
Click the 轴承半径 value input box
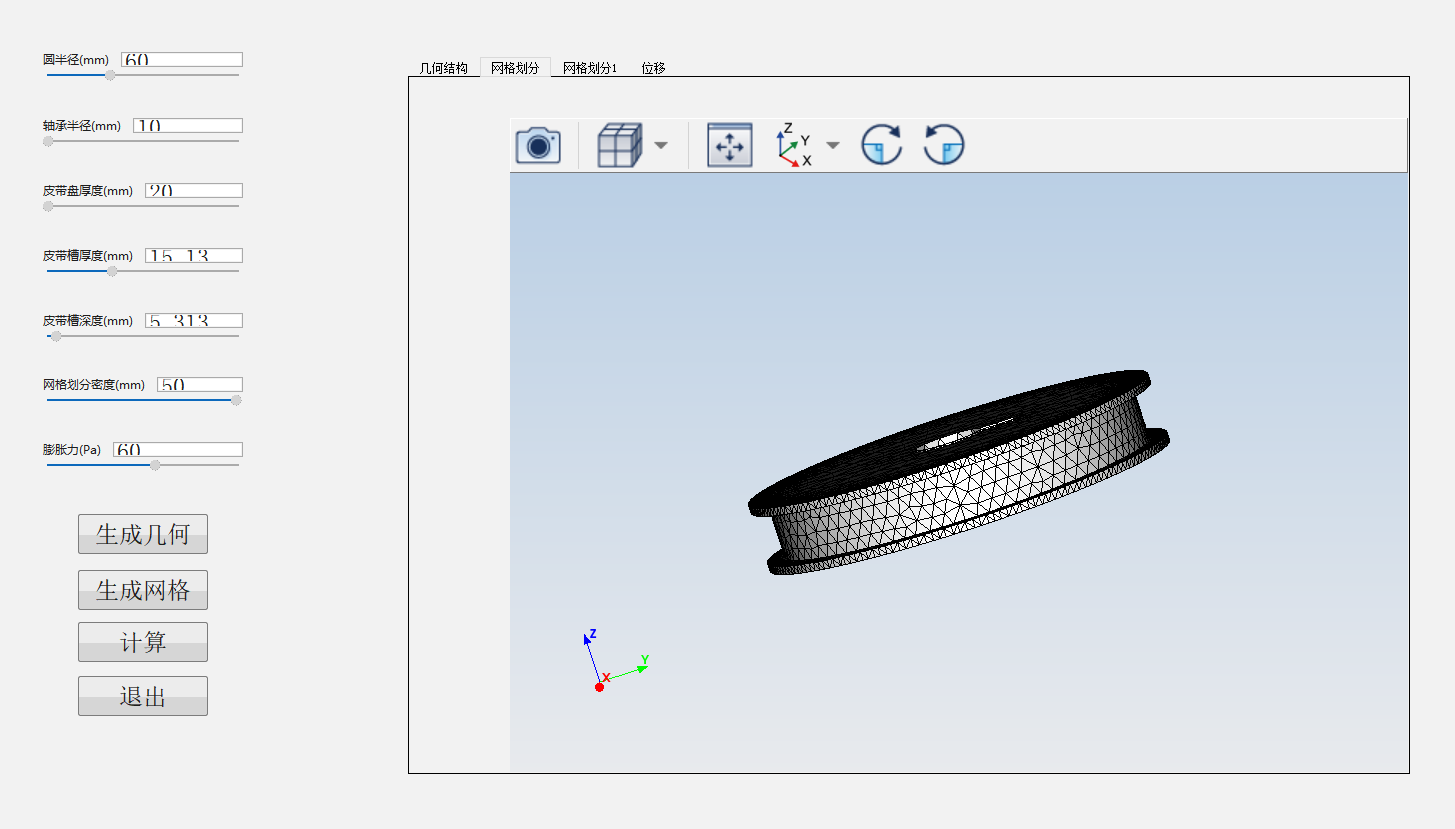[187, 126]
